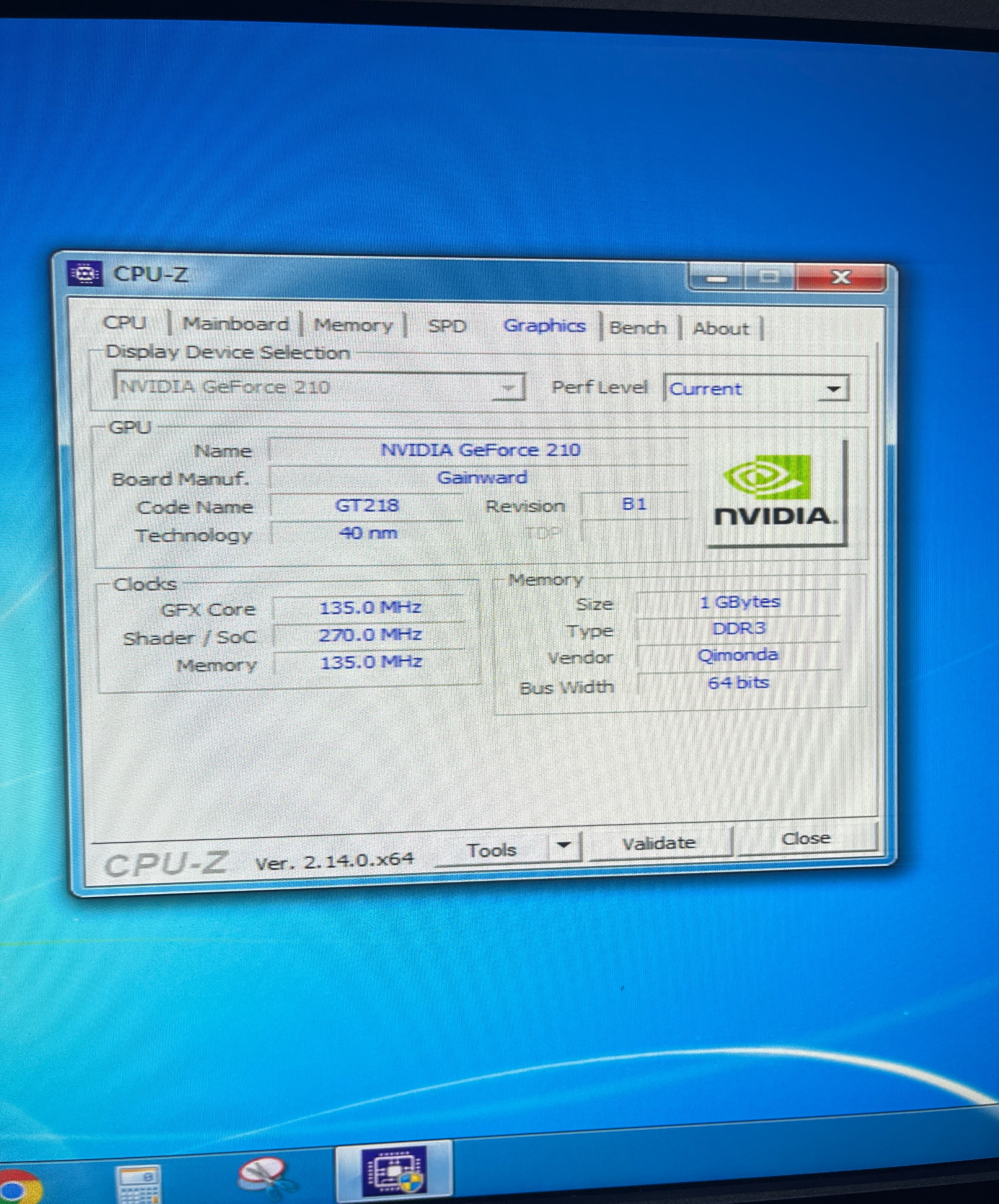Click the Bus Width label
This screenshot has height=1204, width=999.
tap(567, 688)
